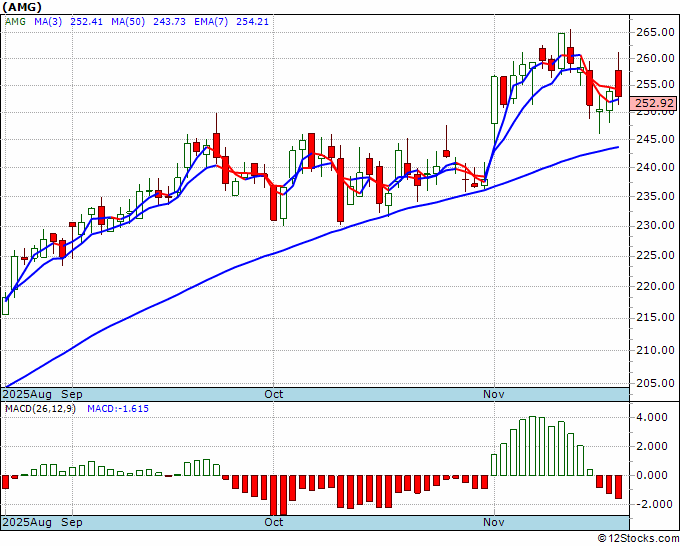680x546 pixels.
Task: Click the MA(3) value 252.41
Action: 87,21
